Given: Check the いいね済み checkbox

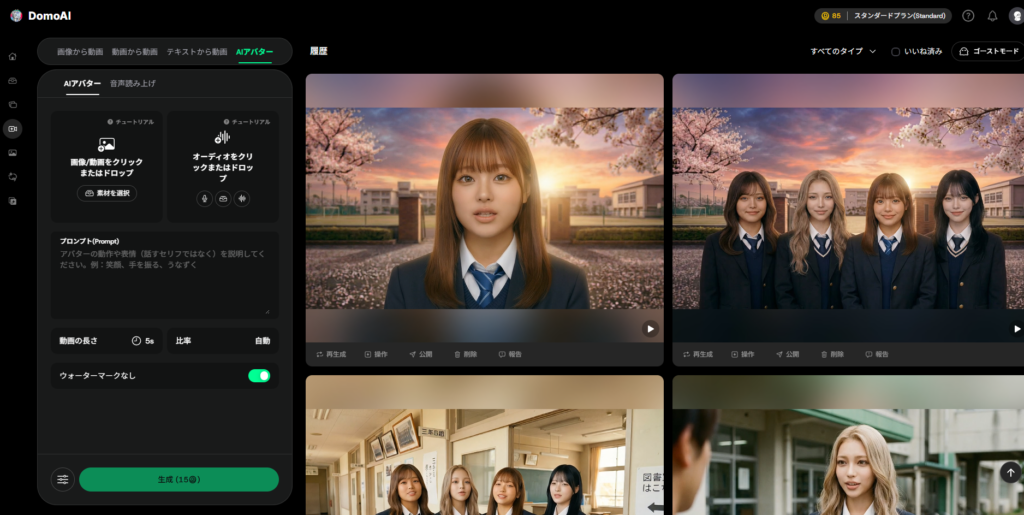Looking at the screenshot, I should click(895, 51).
